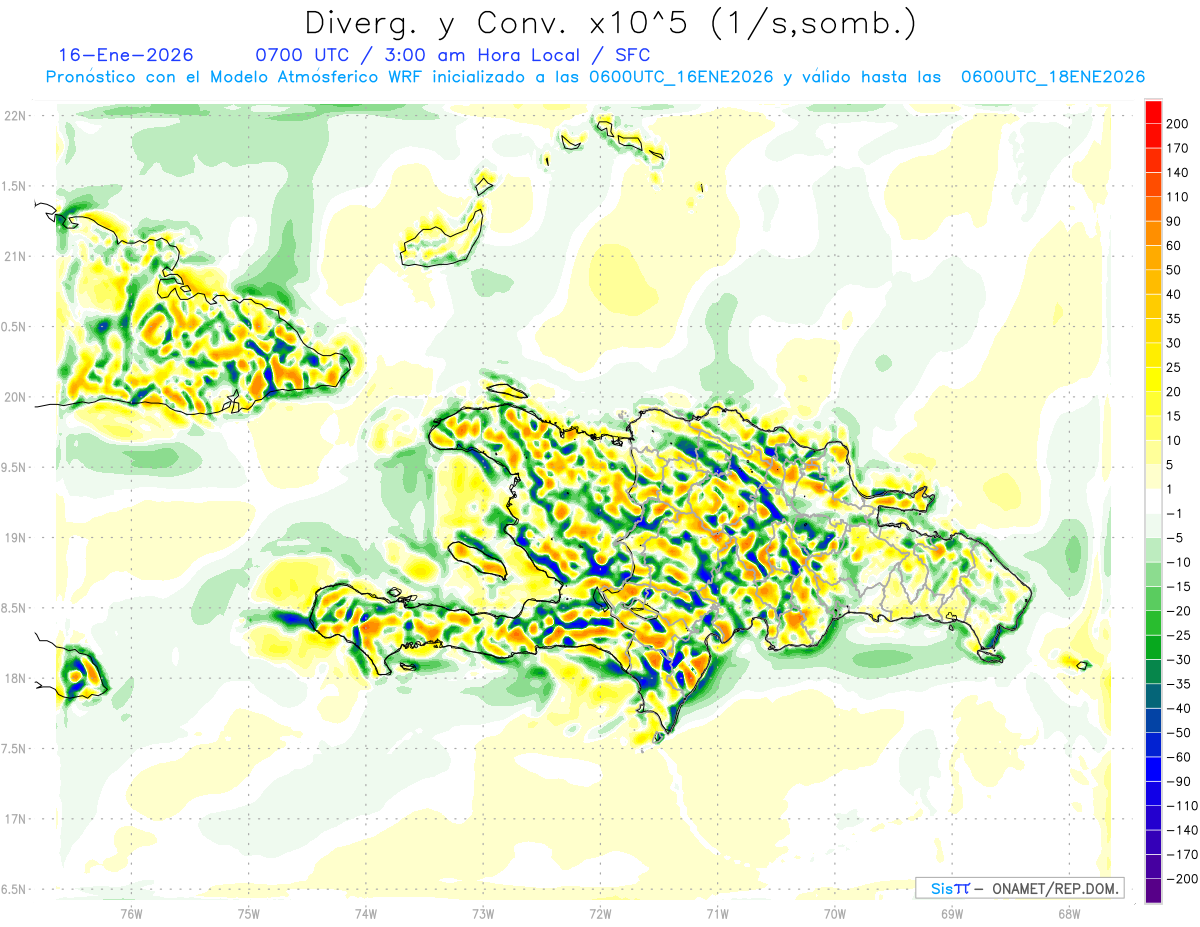Click the red top swatch of colorbar

(x=1153, y=111)
